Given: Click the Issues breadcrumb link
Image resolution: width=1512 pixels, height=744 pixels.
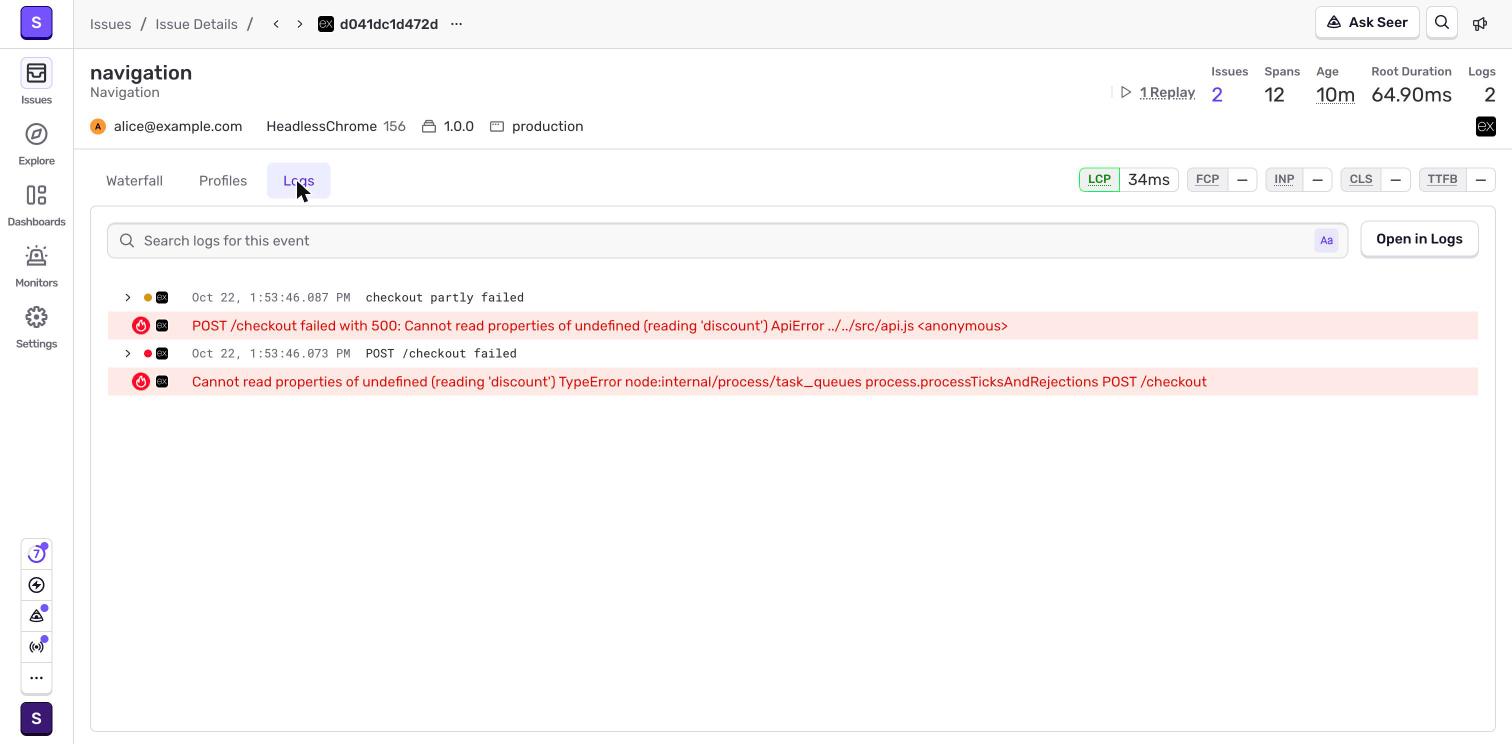Looking at the screenshot, I should (110, 24).
